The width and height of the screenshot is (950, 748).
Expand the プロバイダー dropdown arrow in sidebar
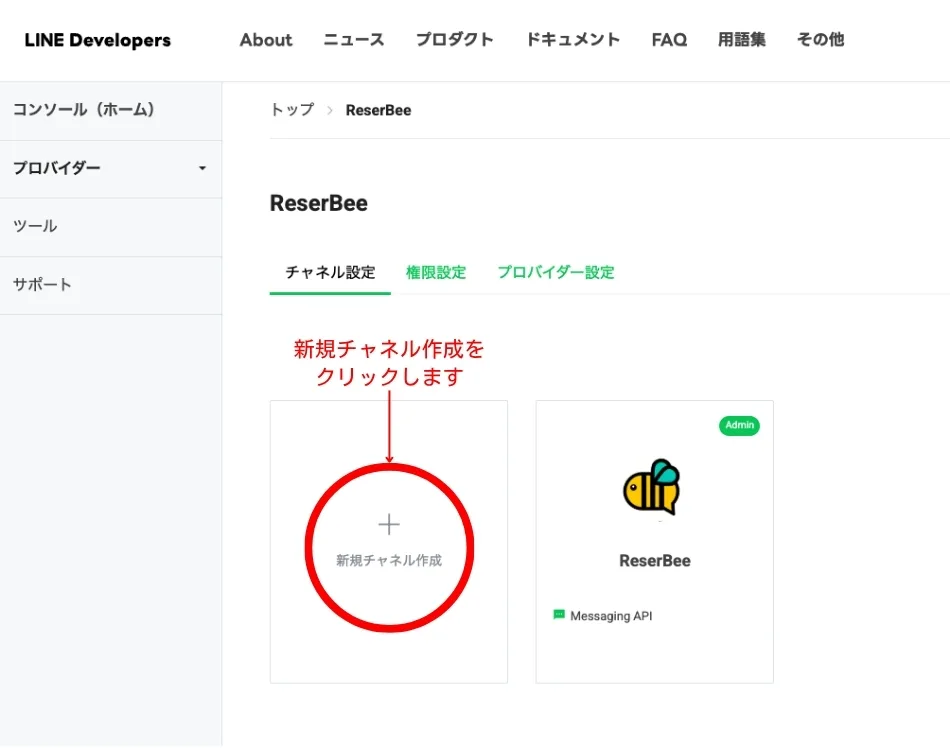202,169
